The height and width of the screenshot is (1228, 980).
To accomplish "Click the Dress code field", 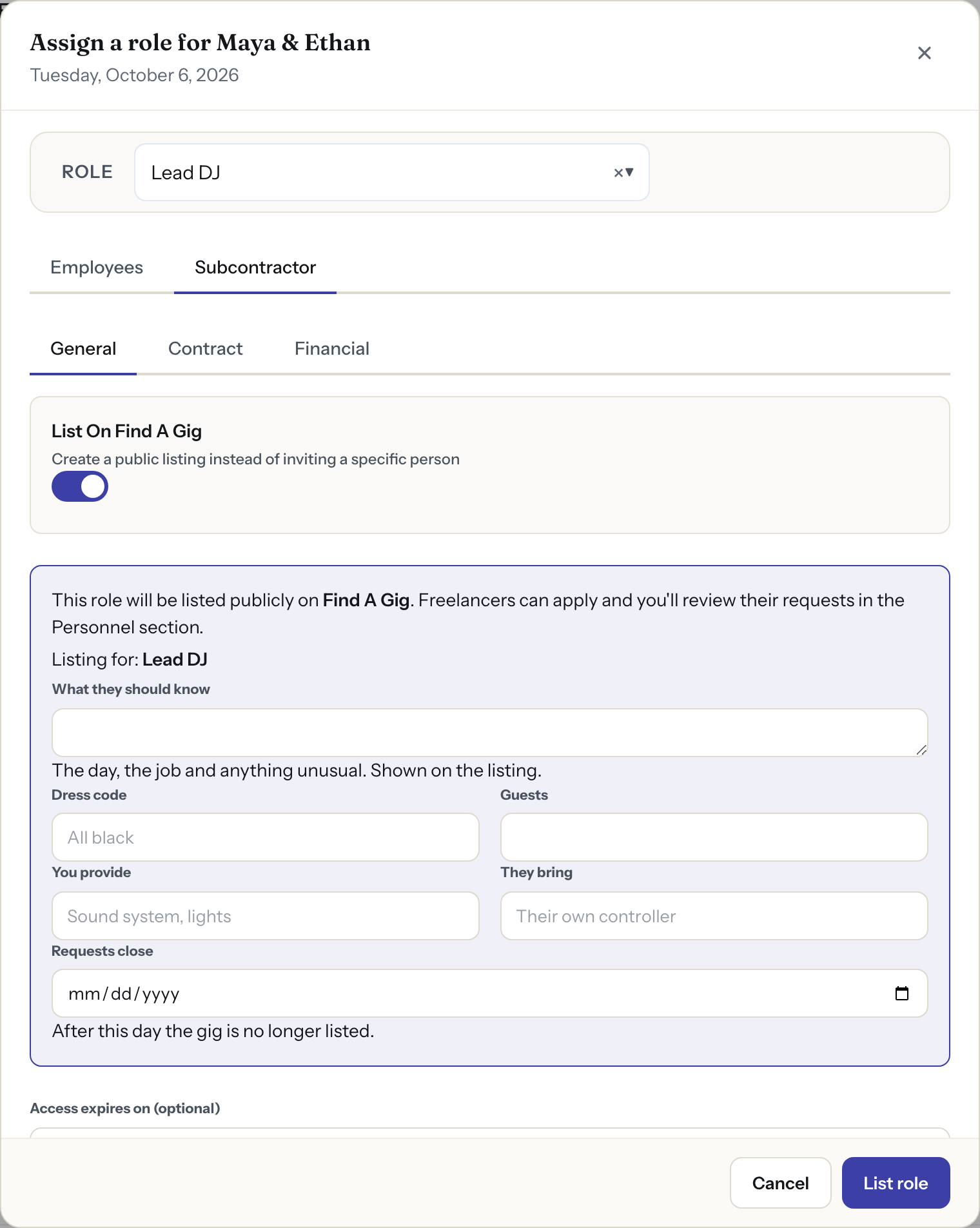I will tap(265, 837).
